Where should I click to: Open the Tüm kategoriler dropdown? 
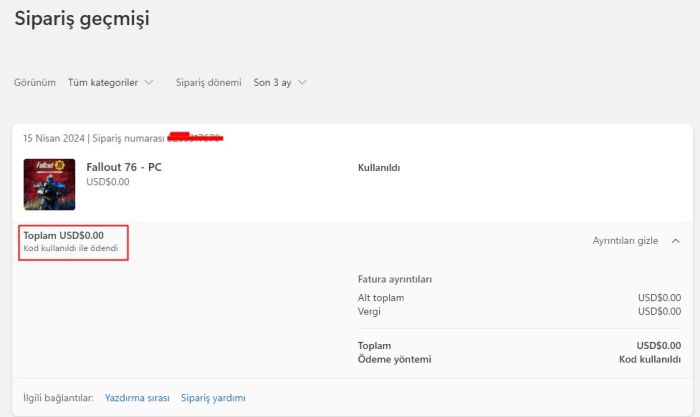tap(102, 82)
